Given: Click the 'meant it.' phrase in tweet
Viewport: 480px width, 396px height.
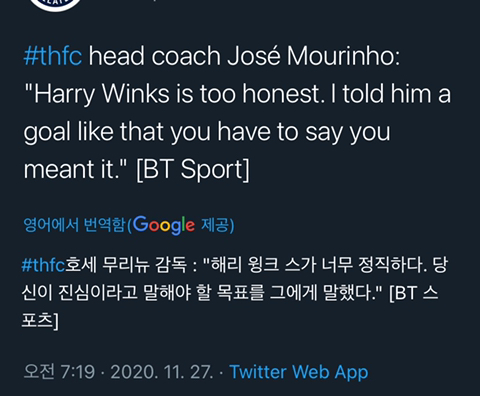Looking at the screenshot, I should coord(73,169).
